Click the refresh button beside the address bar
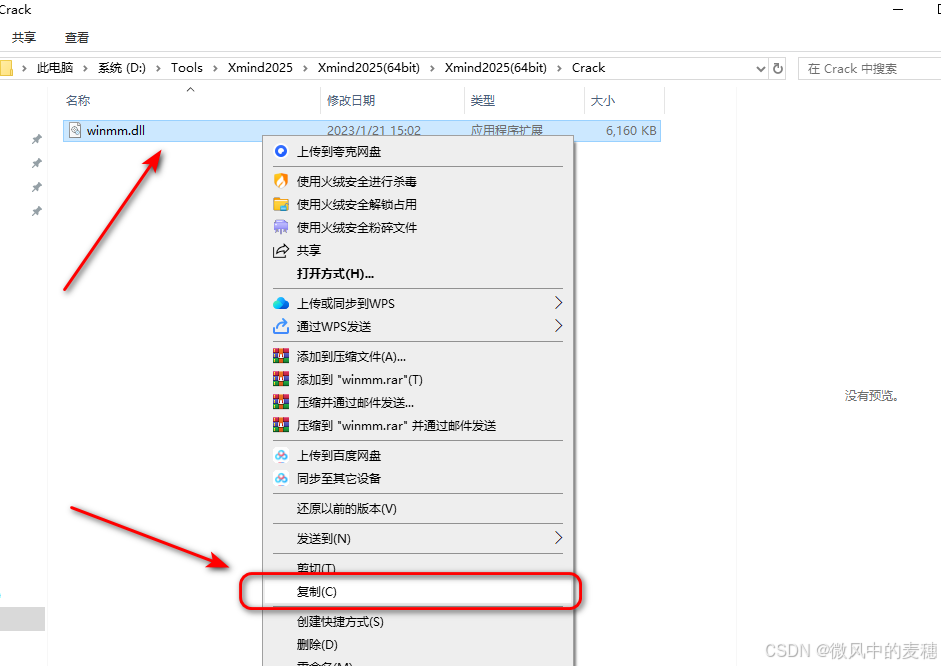Screen dimensions: 941x666 [x=778, y=68]
